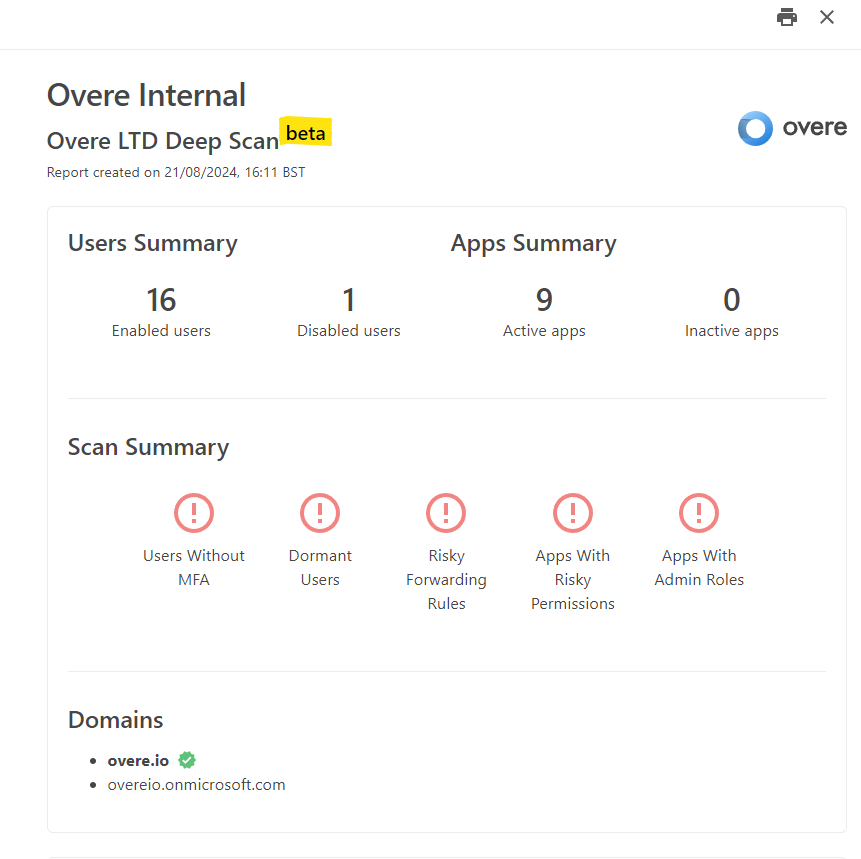The image size is (861, 859).
Task: Print the Deep Scan report
Action: click(x=786, y=17)
